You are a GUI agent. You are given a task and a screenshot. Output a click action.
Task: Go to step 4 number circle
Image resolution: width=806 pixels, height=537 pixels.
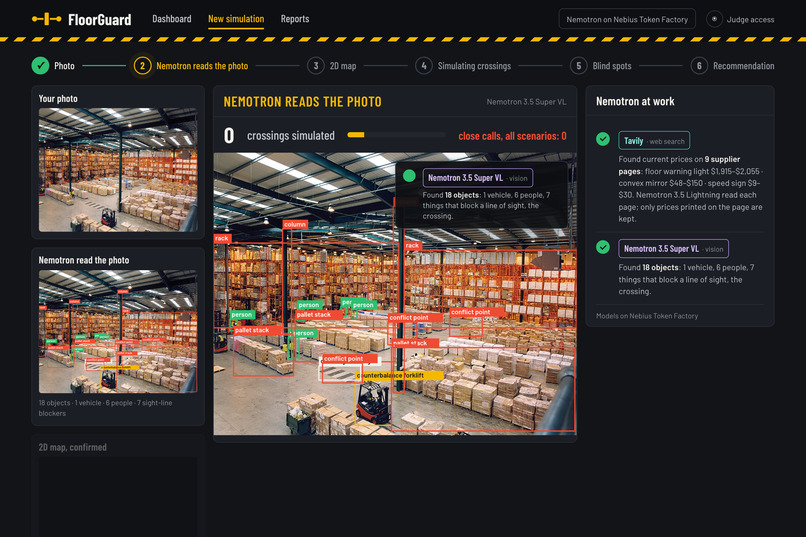[424, 66]
